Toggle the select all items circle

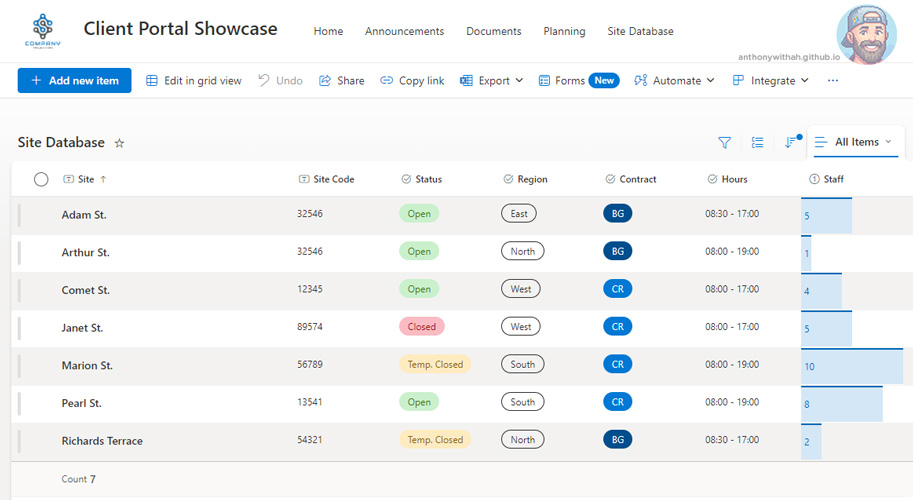tap(41, 179)
